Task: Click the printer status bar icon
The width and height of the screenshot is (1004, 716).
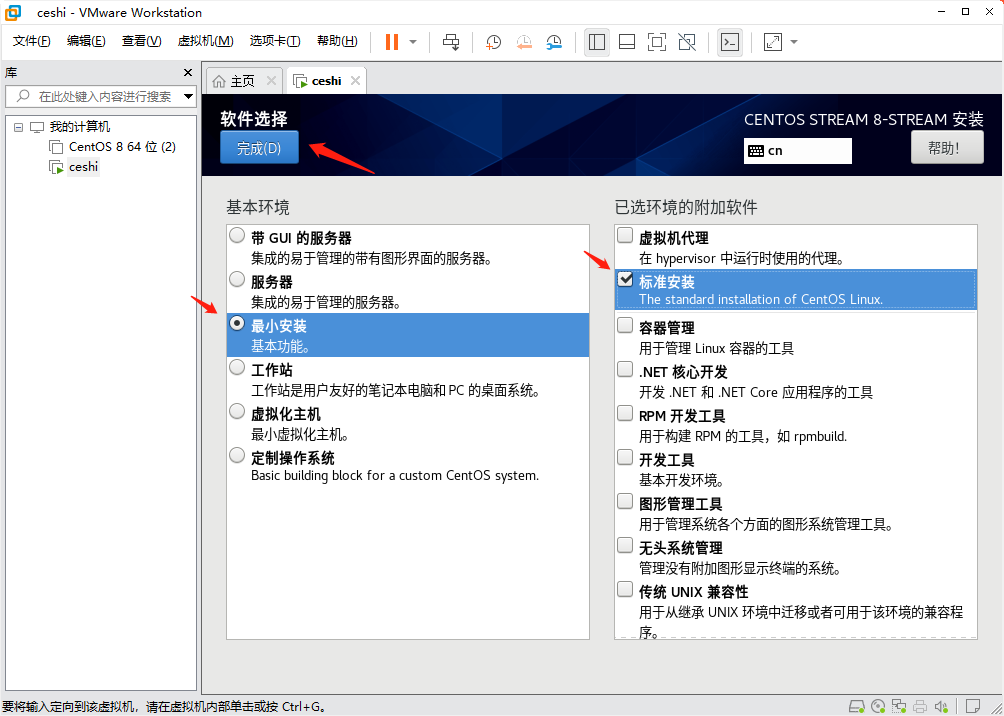Action: click(921, 706)
